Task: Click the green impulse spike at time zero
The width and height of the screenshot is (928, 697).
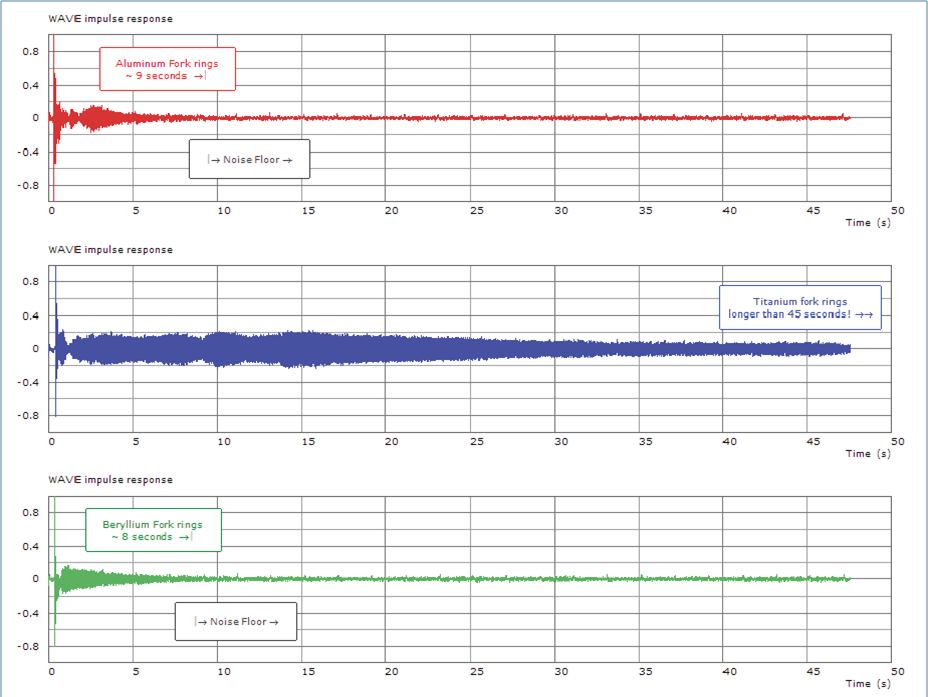Action: pos(54,572)
